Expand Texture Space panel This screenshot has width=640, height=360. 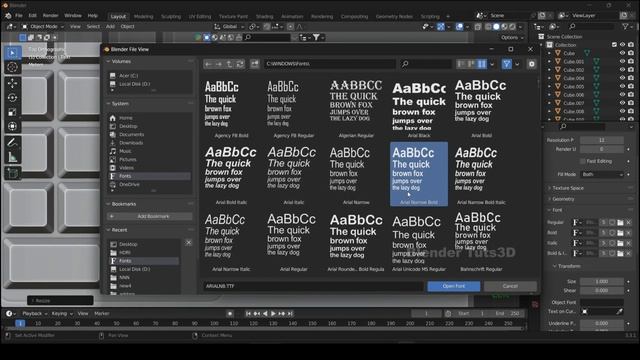click(567, 188)
